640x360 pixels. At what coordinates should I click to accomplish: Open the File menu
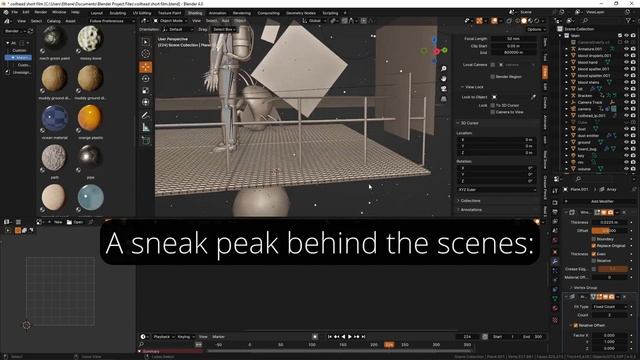click(15, 12)
